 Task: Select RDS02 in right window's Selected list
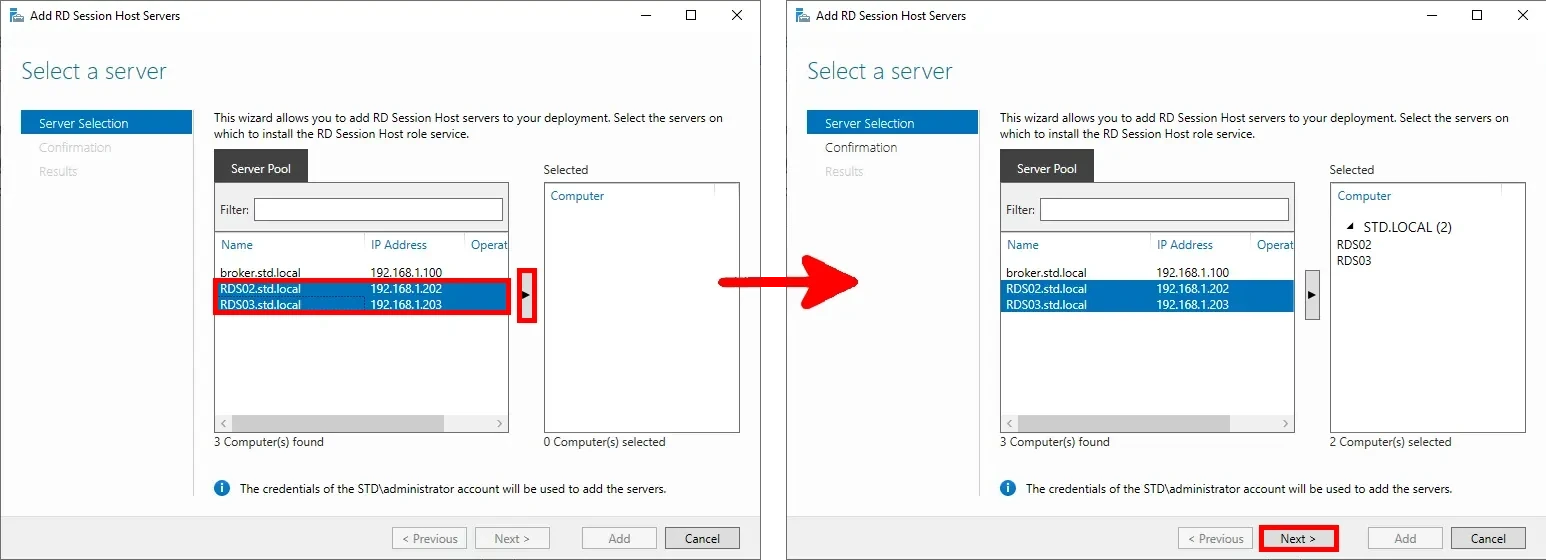(x=1354, y=244)
